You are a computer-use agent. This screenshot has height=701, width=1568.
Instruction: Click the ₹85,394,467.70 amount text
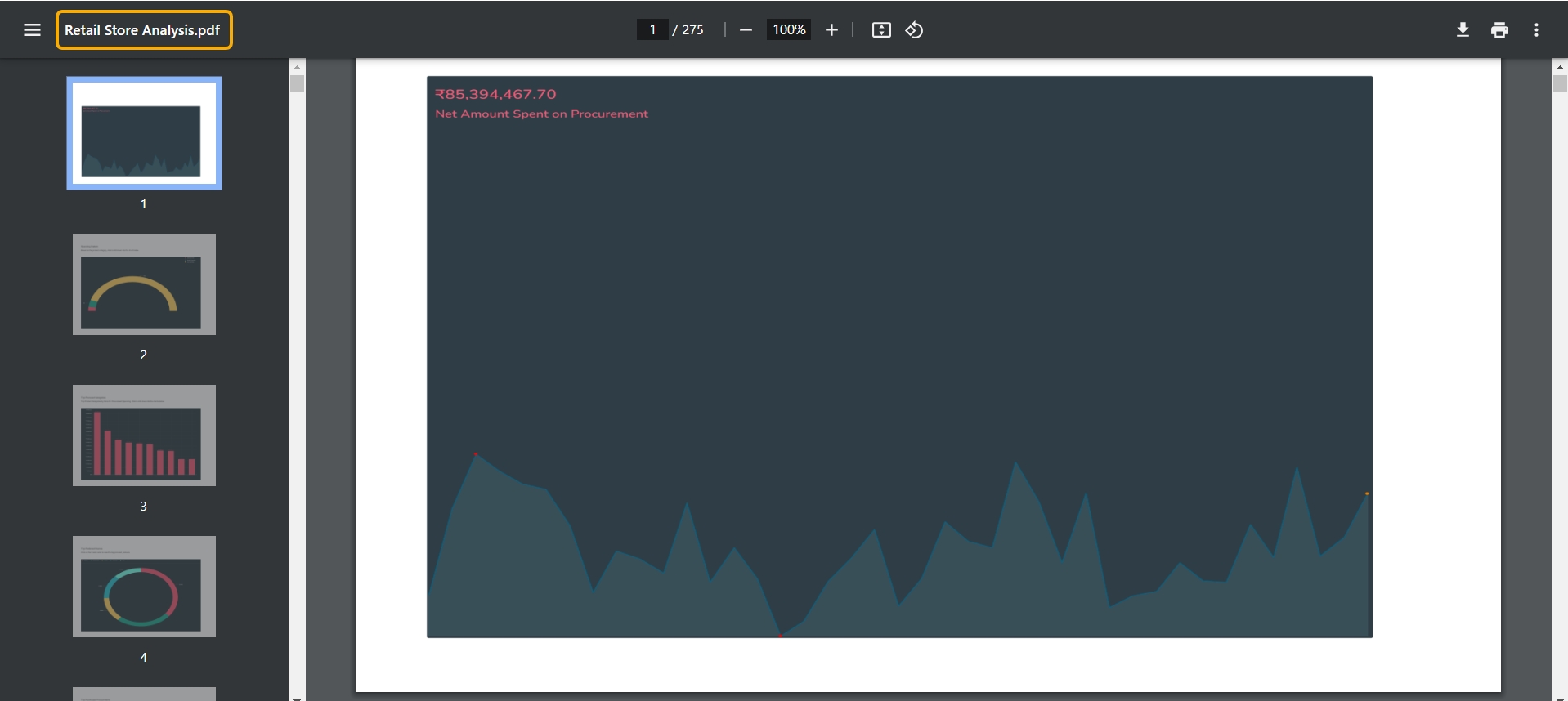(495, 94)
